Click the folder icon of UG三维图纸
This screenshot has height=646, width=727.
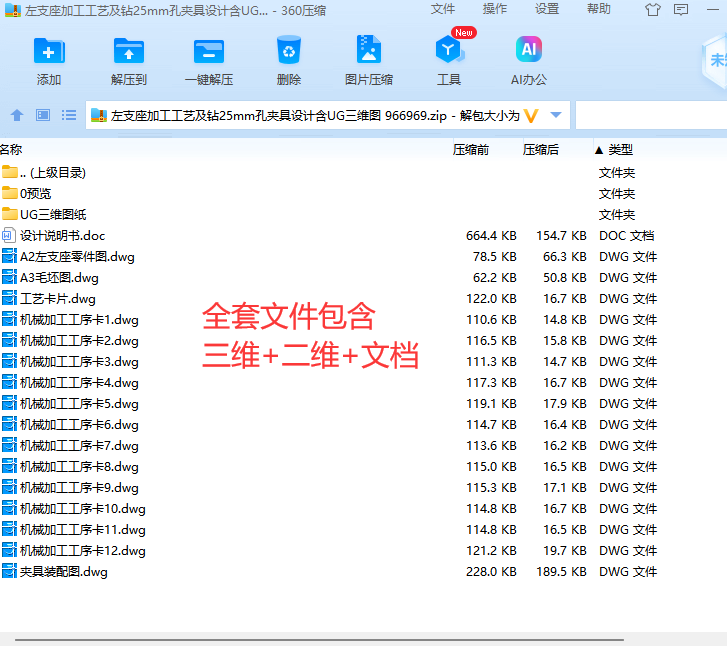(x=9, y=214)
